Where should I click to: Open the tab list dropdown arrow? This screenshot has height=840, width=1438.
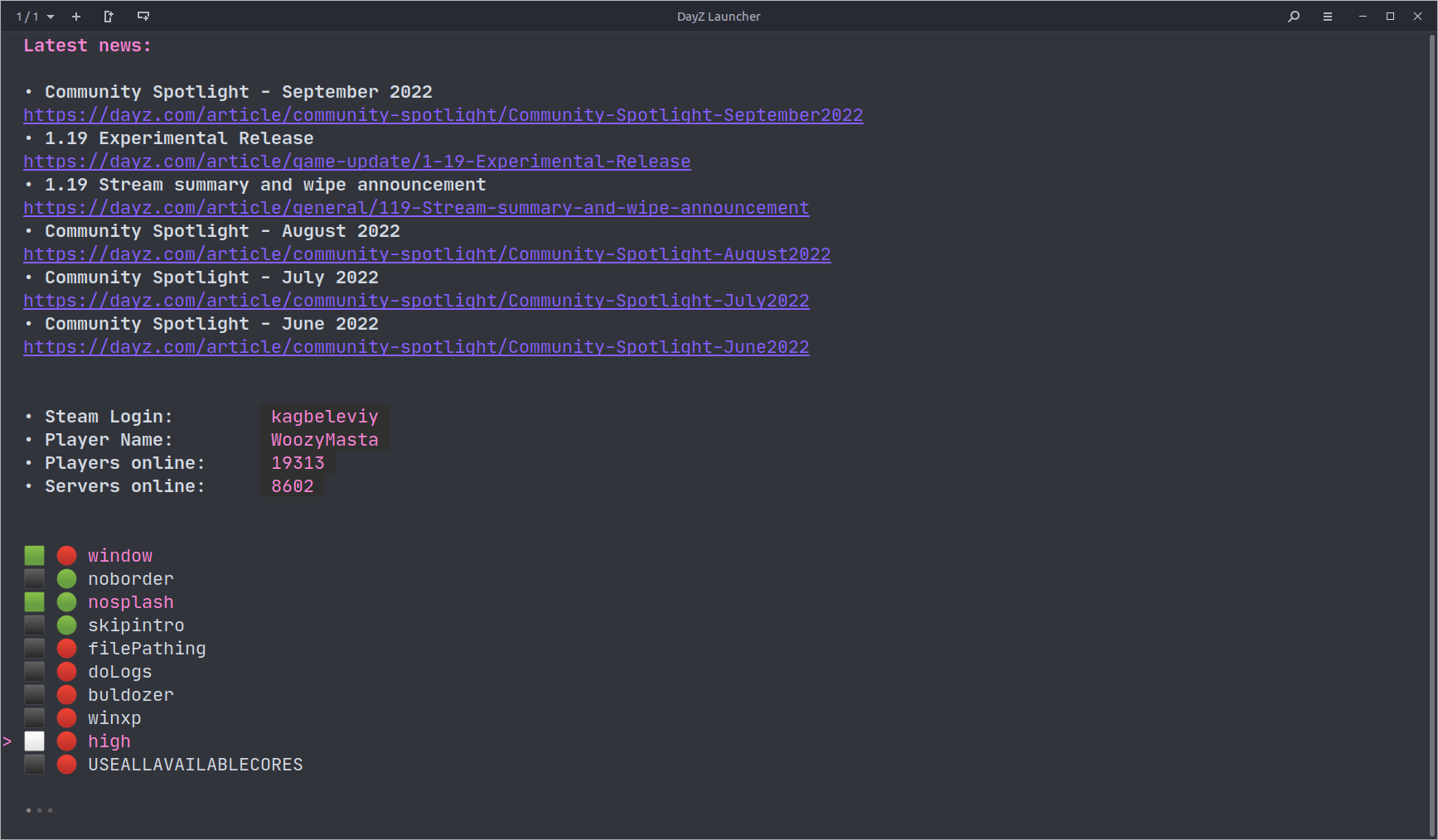pyautogui.click(x=51, y=17)
